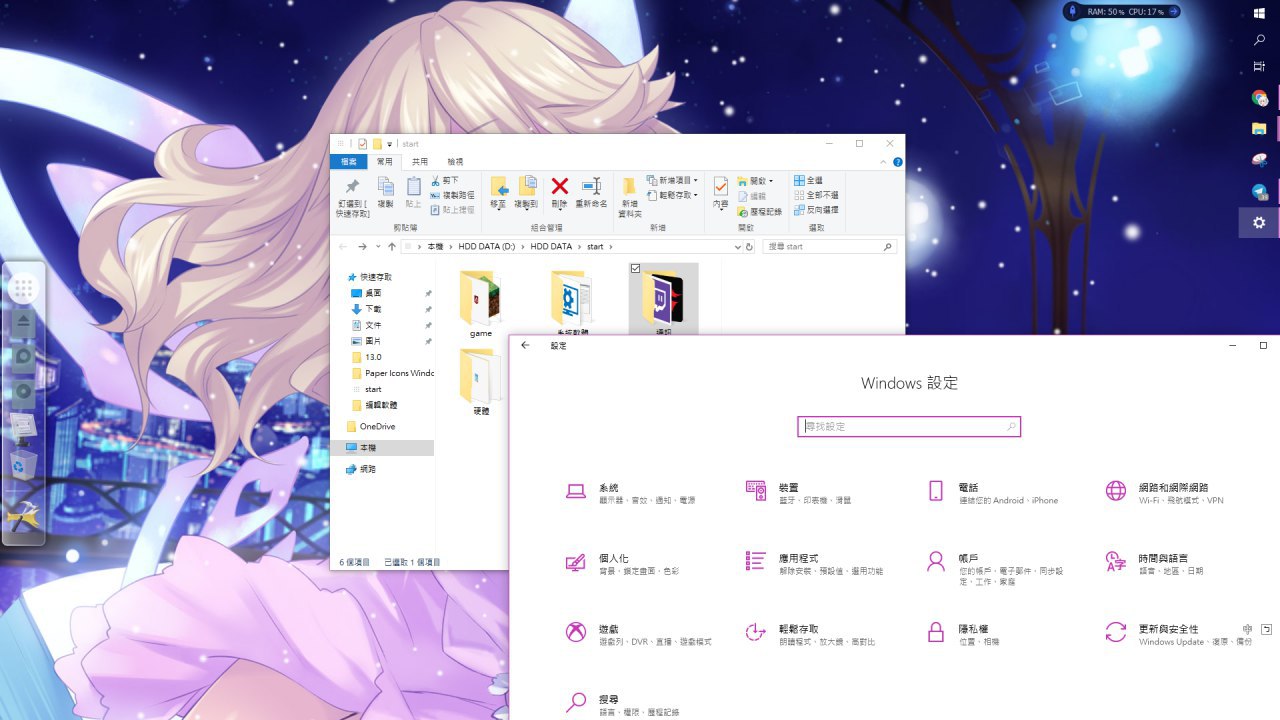1280x720 pixels.
Task: Click taskbar Task View icon
Action: (x=1259, y=67)
